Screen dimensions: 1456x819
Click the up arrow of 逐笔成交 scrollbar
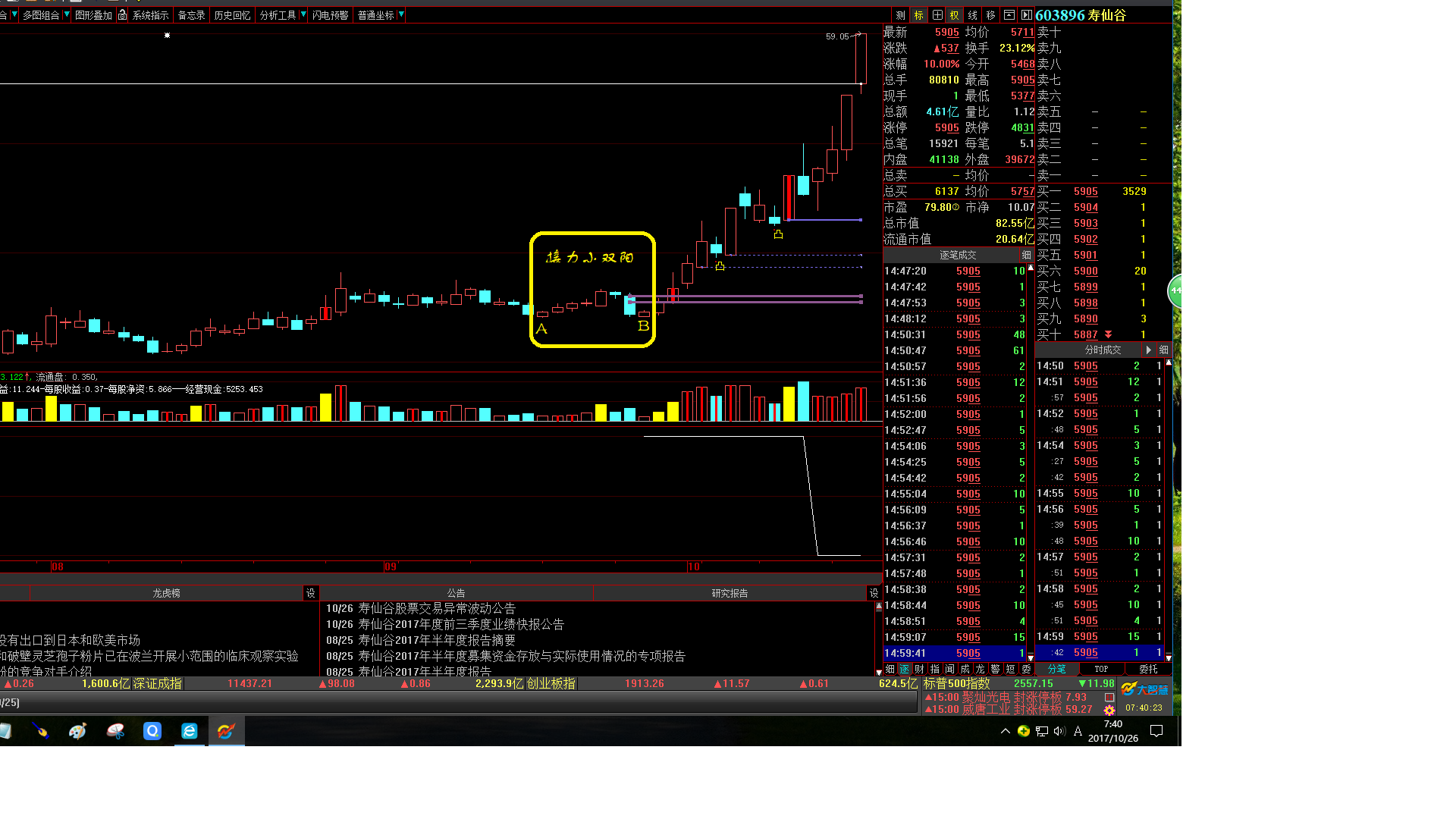point(1031,268)
